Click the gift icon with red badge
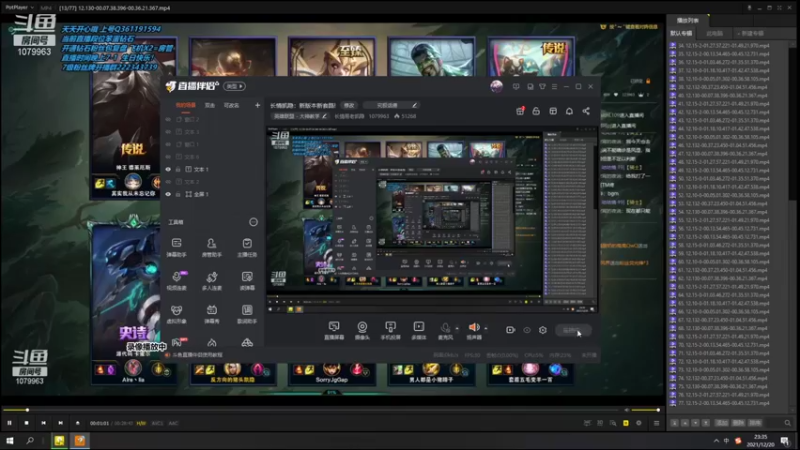This screenshot has width=800, height=450. (x=520, y=111)
